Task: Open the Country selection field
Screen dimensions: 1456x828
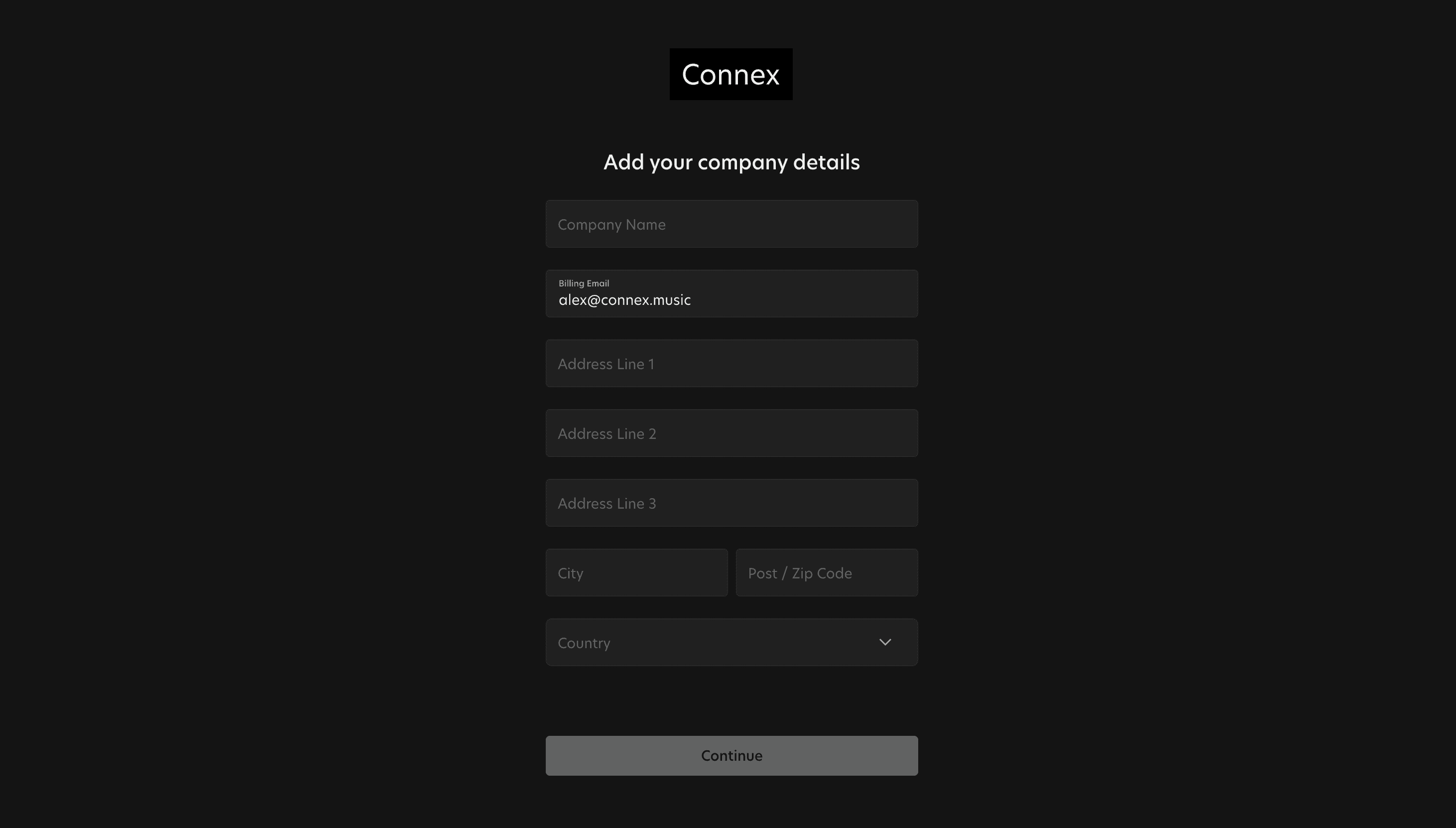Action: [x=731, y=642]
